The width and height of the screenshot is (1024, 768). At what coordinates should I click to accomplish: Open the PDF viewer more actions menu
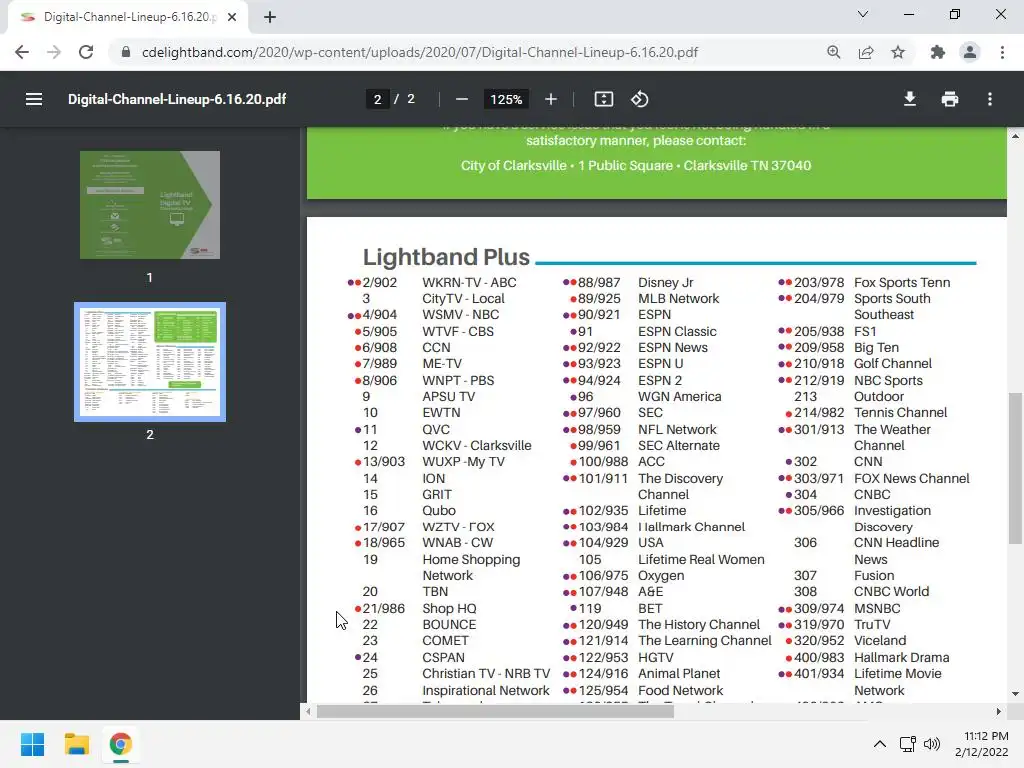point(990,99)
